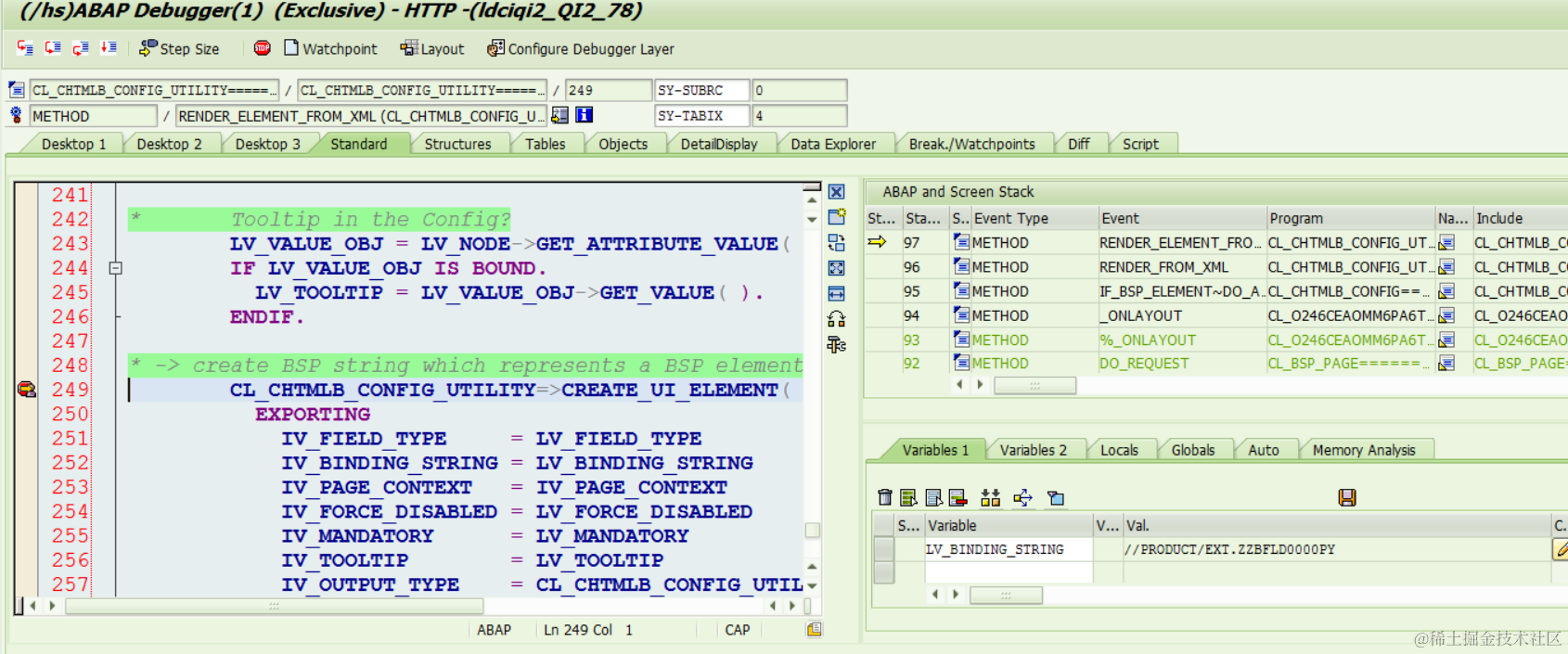The image size is (1568, 654).
Task: Click the LV_BINDING_STRING variable name cell
Action: point(1009,549)
